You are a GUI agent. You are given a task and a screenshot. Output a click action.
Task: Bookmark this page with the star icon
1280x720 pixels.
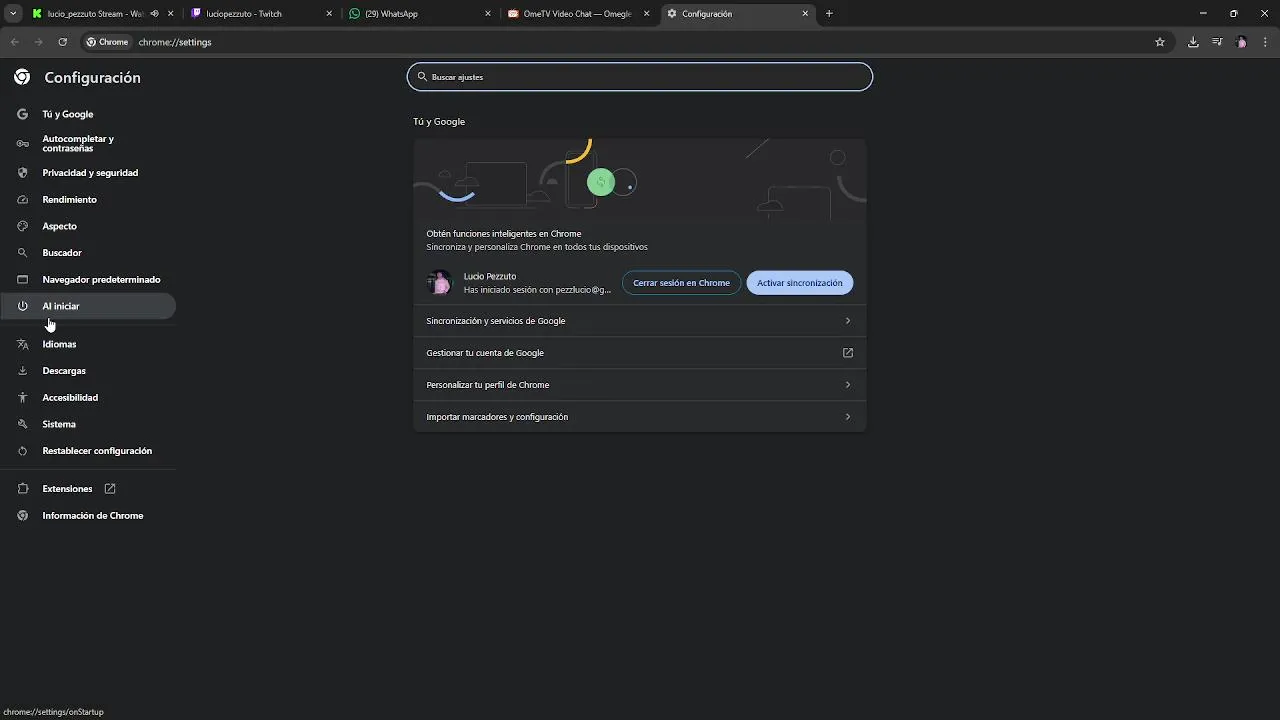(1160, 42)
